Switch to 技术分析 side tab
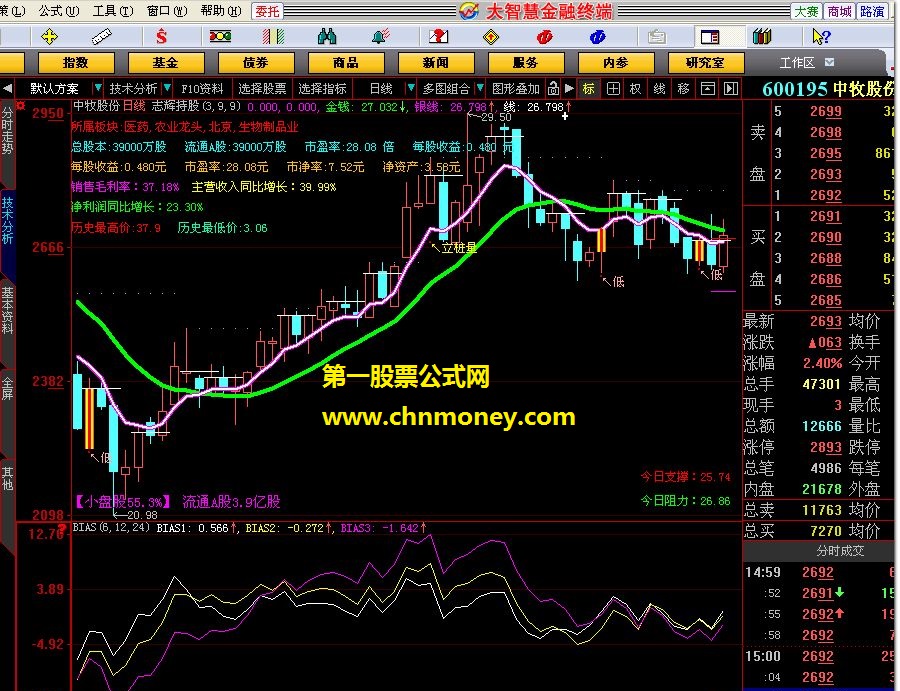This screenshot has width=900, height=691. (7, 220)
